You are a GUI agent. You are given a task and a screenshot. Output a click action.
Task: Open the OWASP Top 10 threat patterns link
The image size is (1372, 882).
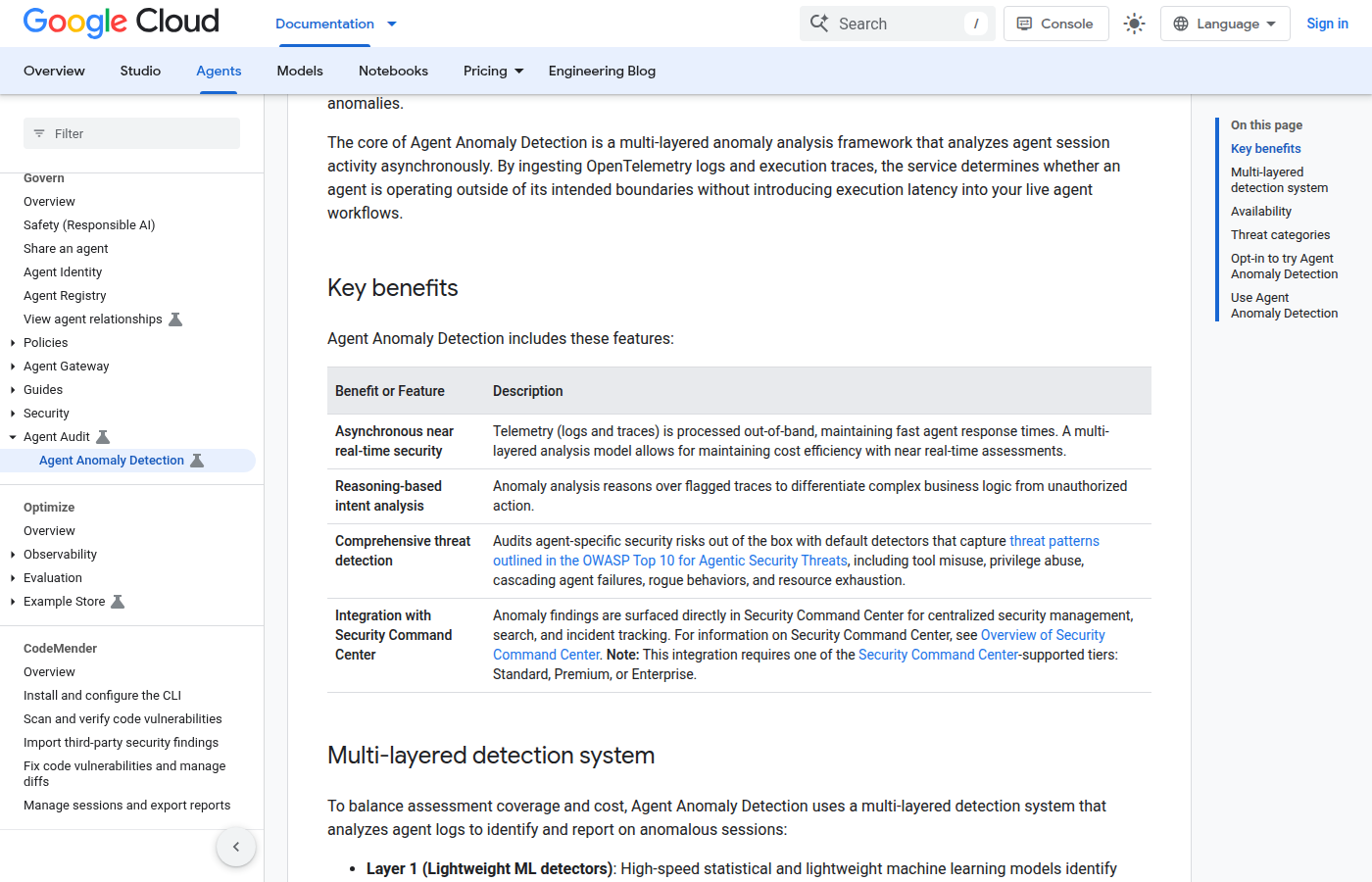pyautogui.click(x=796, y=551)
